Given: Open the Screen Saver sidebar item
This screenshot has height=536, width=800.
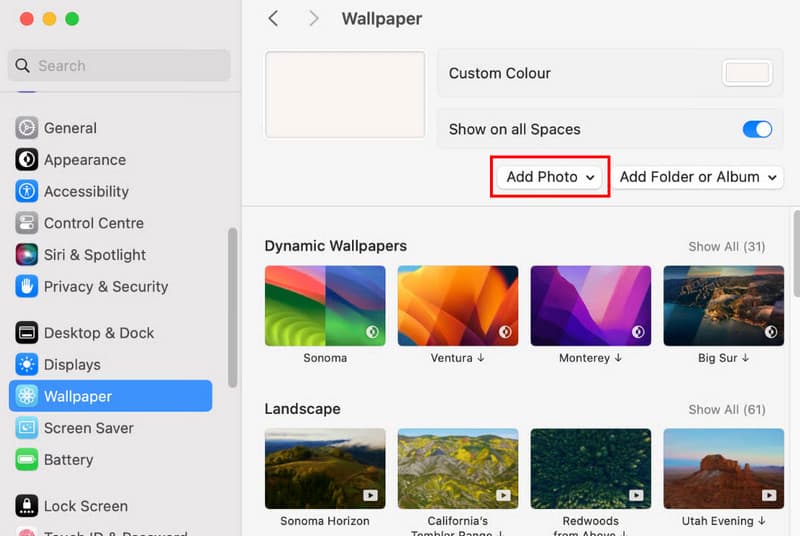Looking at the screenshot, I should click(x=88, y=428).
